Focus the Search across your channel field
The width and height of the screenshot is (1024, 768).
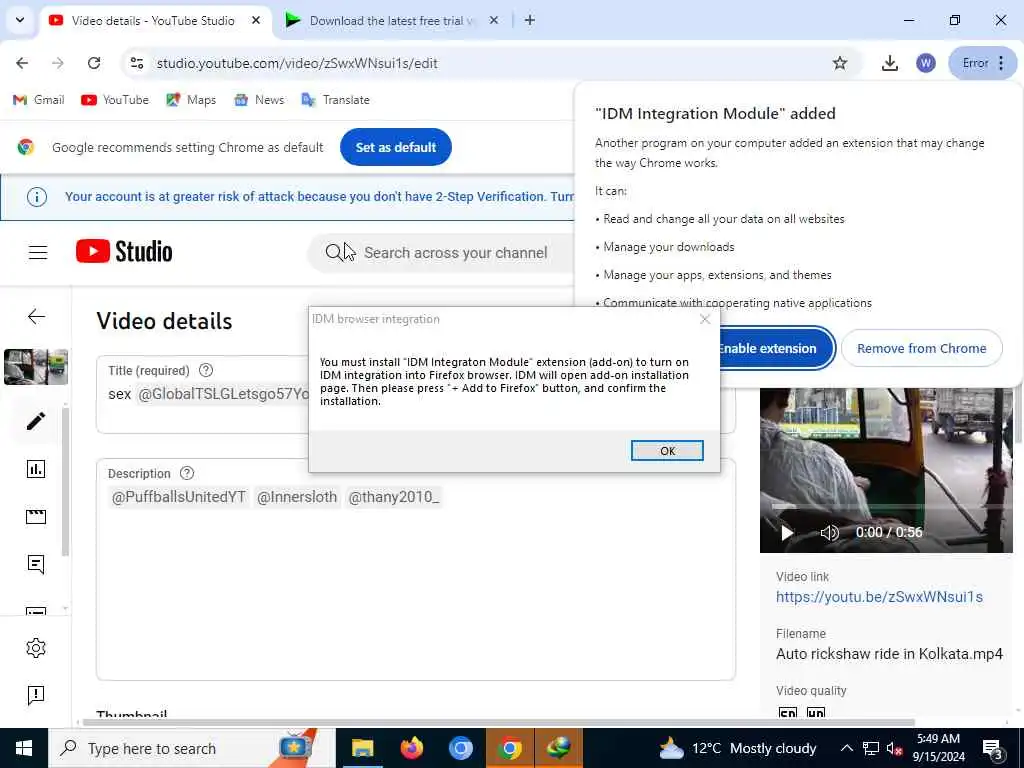pos(457,253)
